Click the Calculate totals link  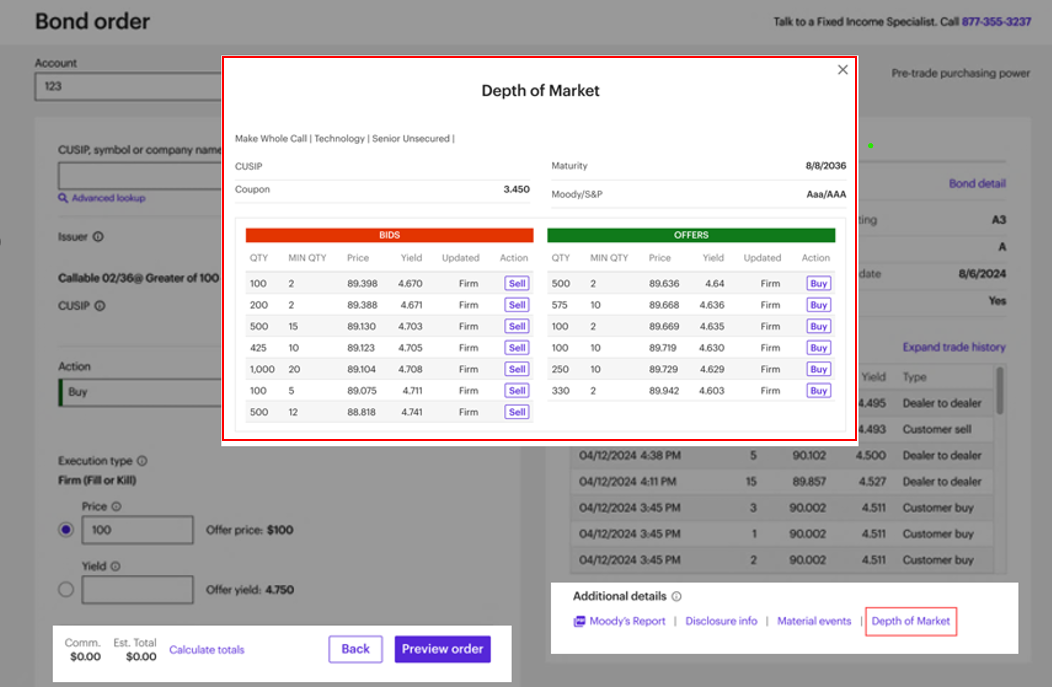click(207, 648)
